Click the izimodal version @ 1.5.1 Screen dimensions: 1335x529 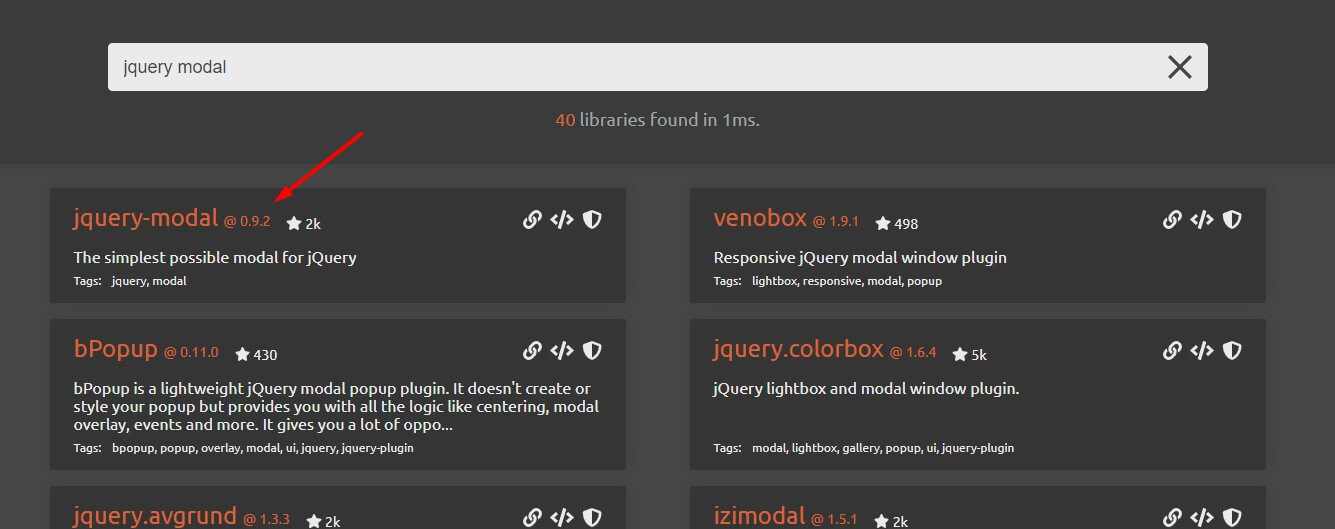834,519
